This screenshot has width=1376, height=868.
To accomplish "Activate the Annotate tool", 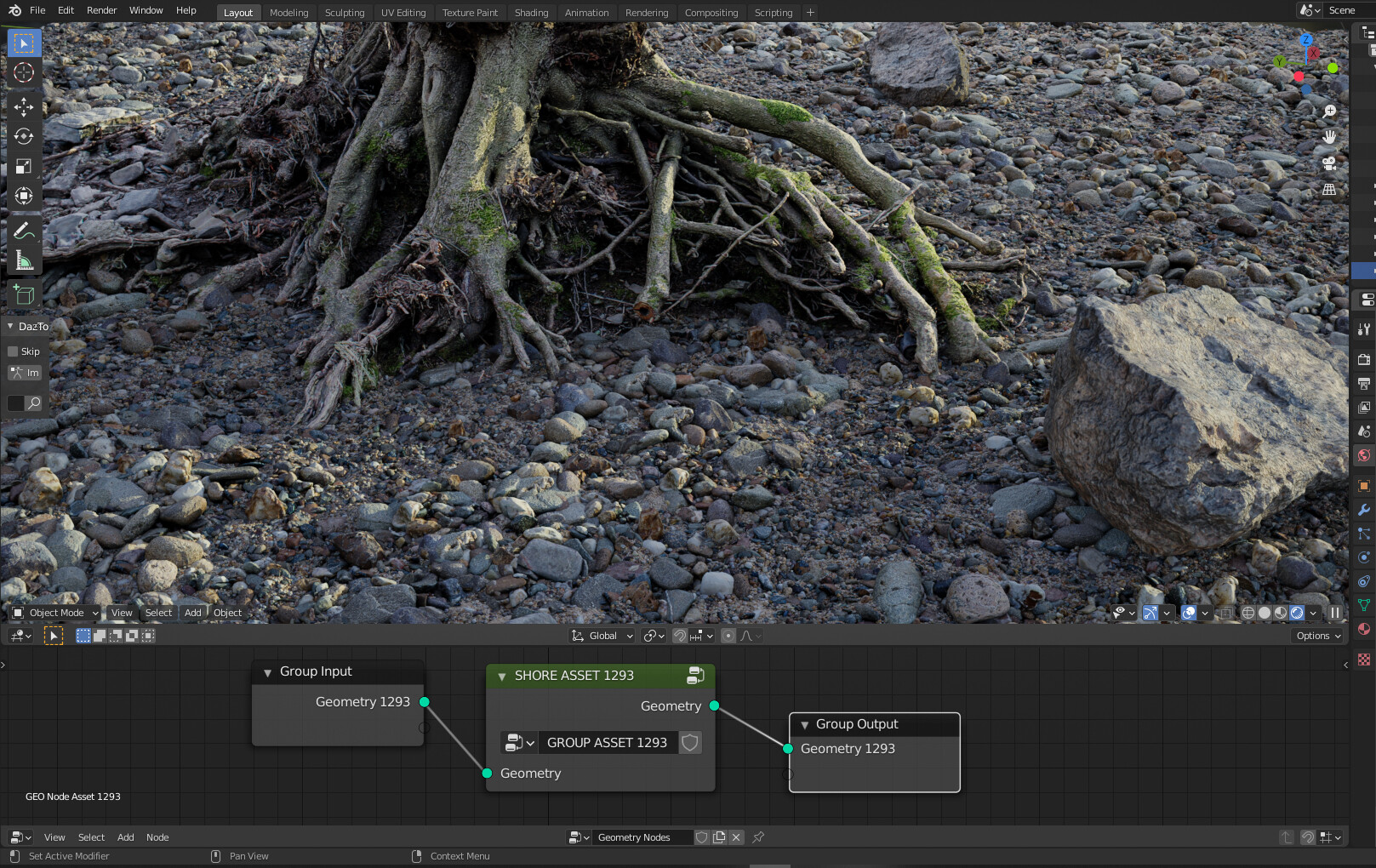I will point(23,229).
